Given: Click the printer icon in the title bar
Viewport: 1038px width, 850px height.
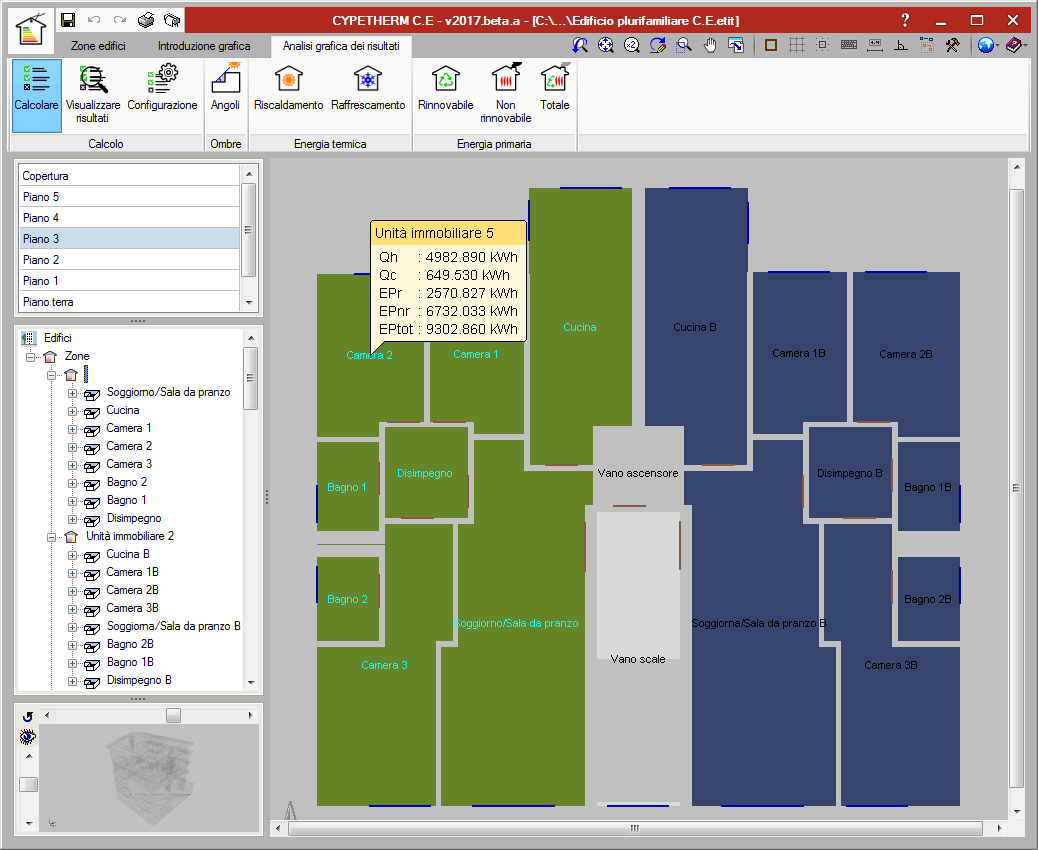Looking at the screenshot, I should 146,21.
